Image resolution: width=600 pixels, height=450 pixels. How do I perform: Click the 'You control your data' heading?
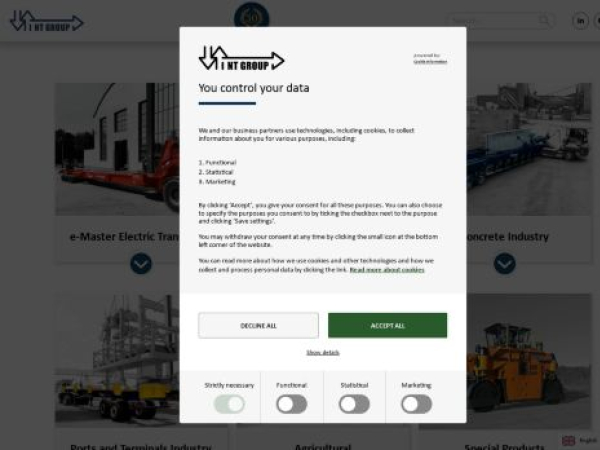pyautogui.click(x=254, y=88)
